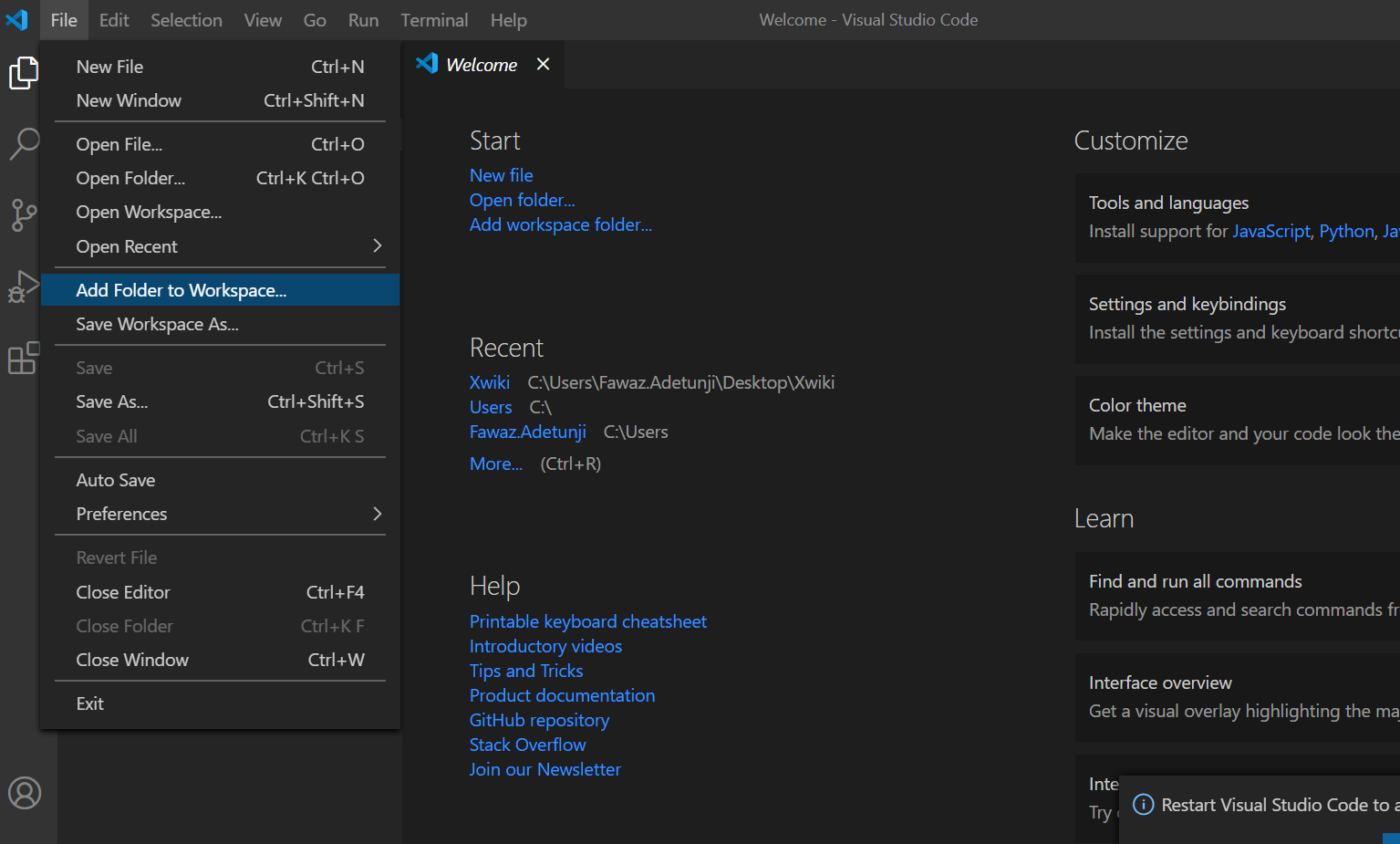Image resolution: width=1400 pixels, height=844 pixels.
Task: Click the File menu
Action: (x=64, y=20)
